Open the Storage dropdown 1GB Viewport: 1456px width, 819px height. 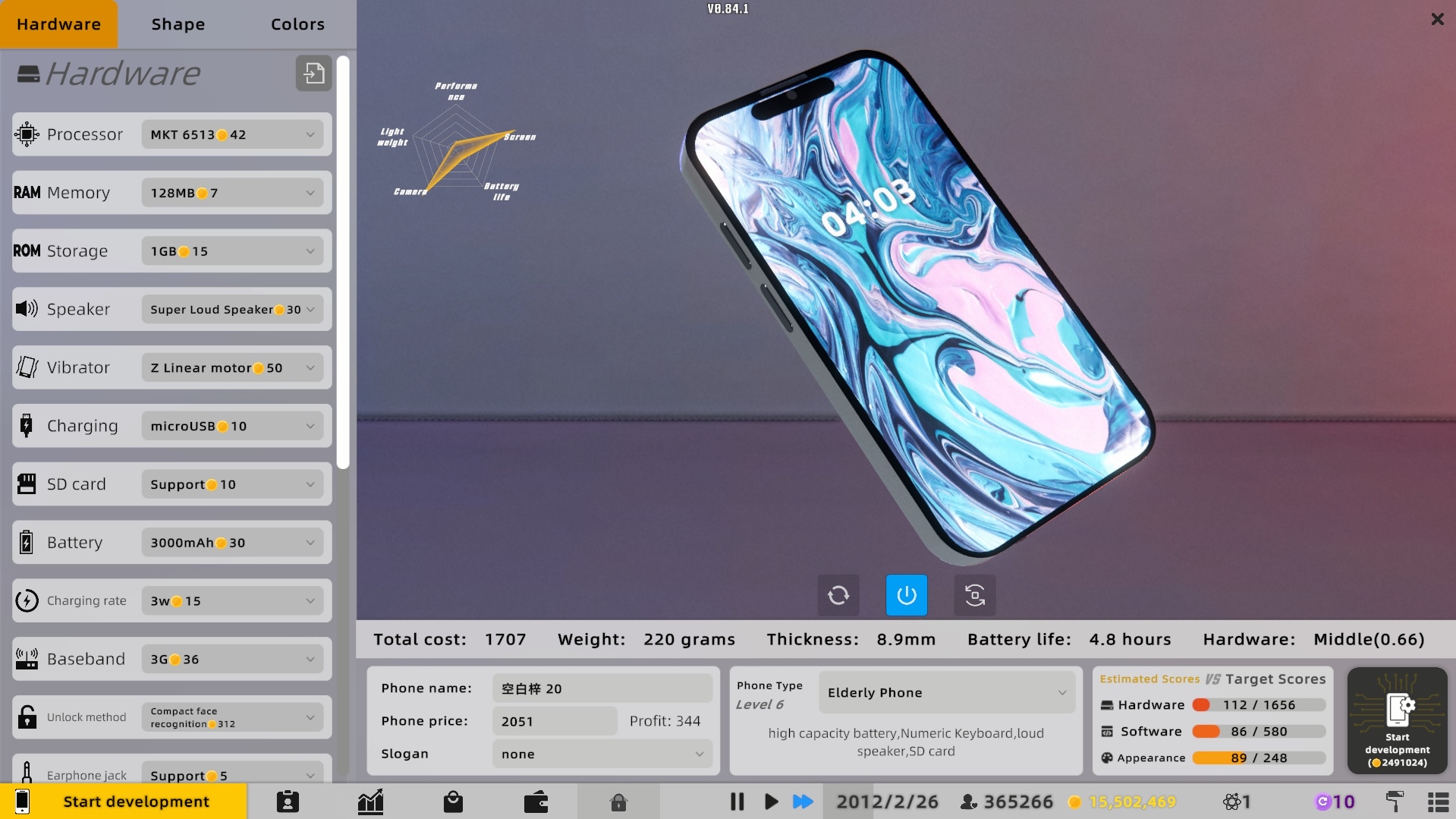pos(232,251)
